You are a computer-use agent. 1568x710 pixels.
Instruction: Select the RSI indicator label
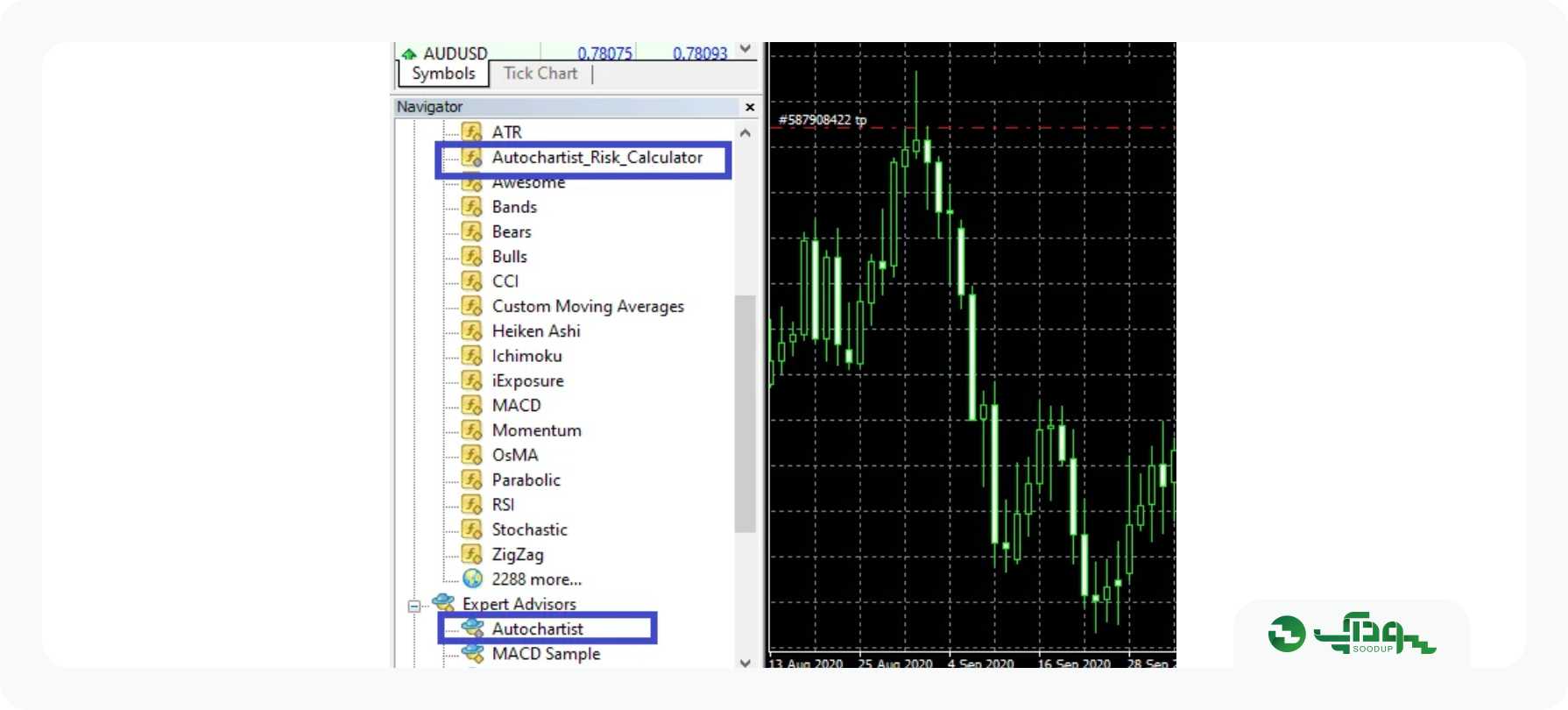504,505
